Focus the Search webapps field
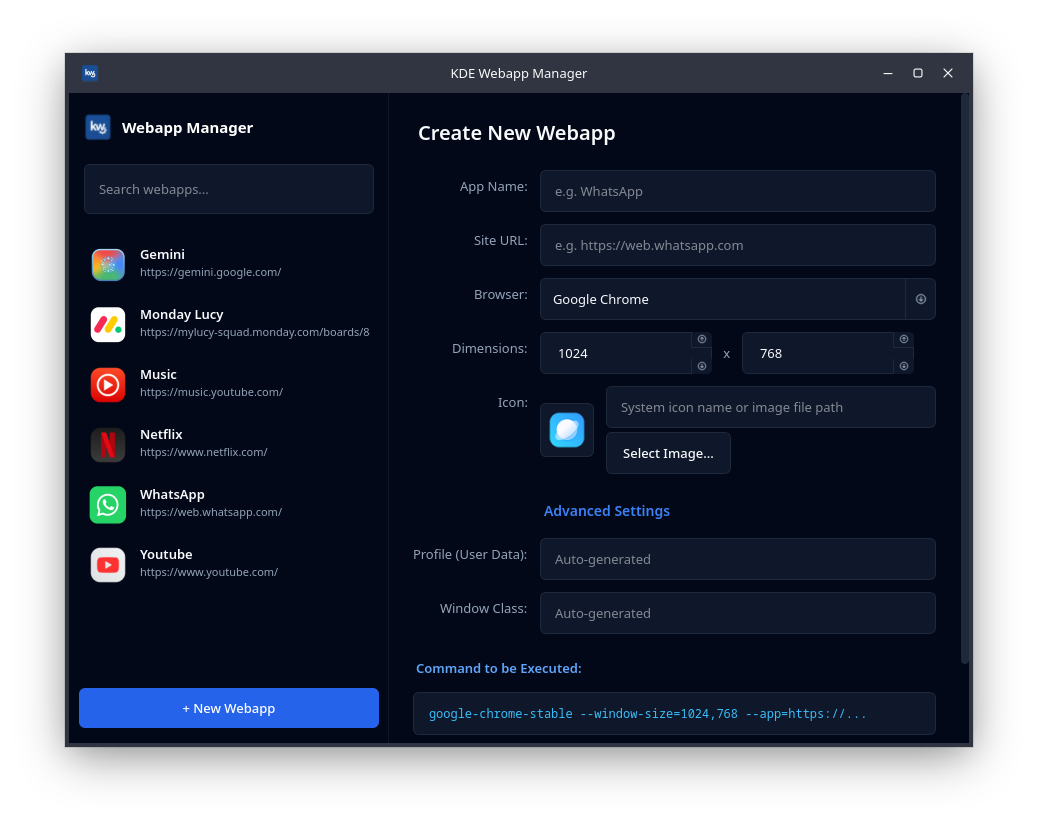Image resolution: width=1038 pixels, height=824 pixels. (229, 189)
